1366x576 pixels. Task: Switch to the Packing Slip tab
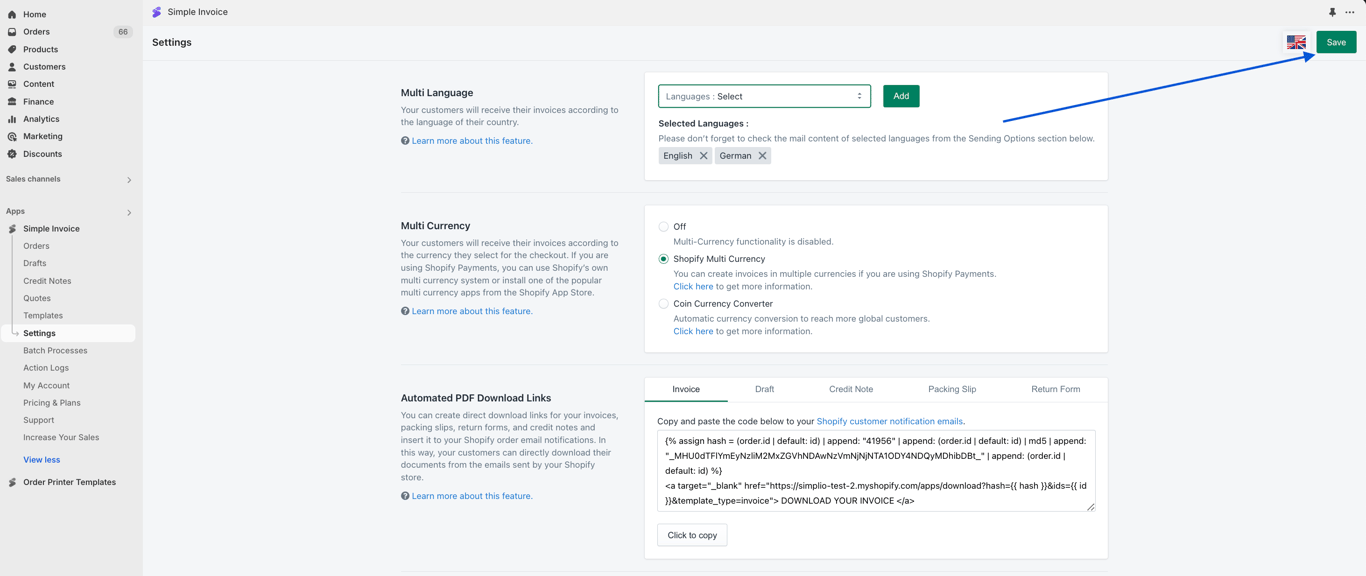tap(952, 389)
